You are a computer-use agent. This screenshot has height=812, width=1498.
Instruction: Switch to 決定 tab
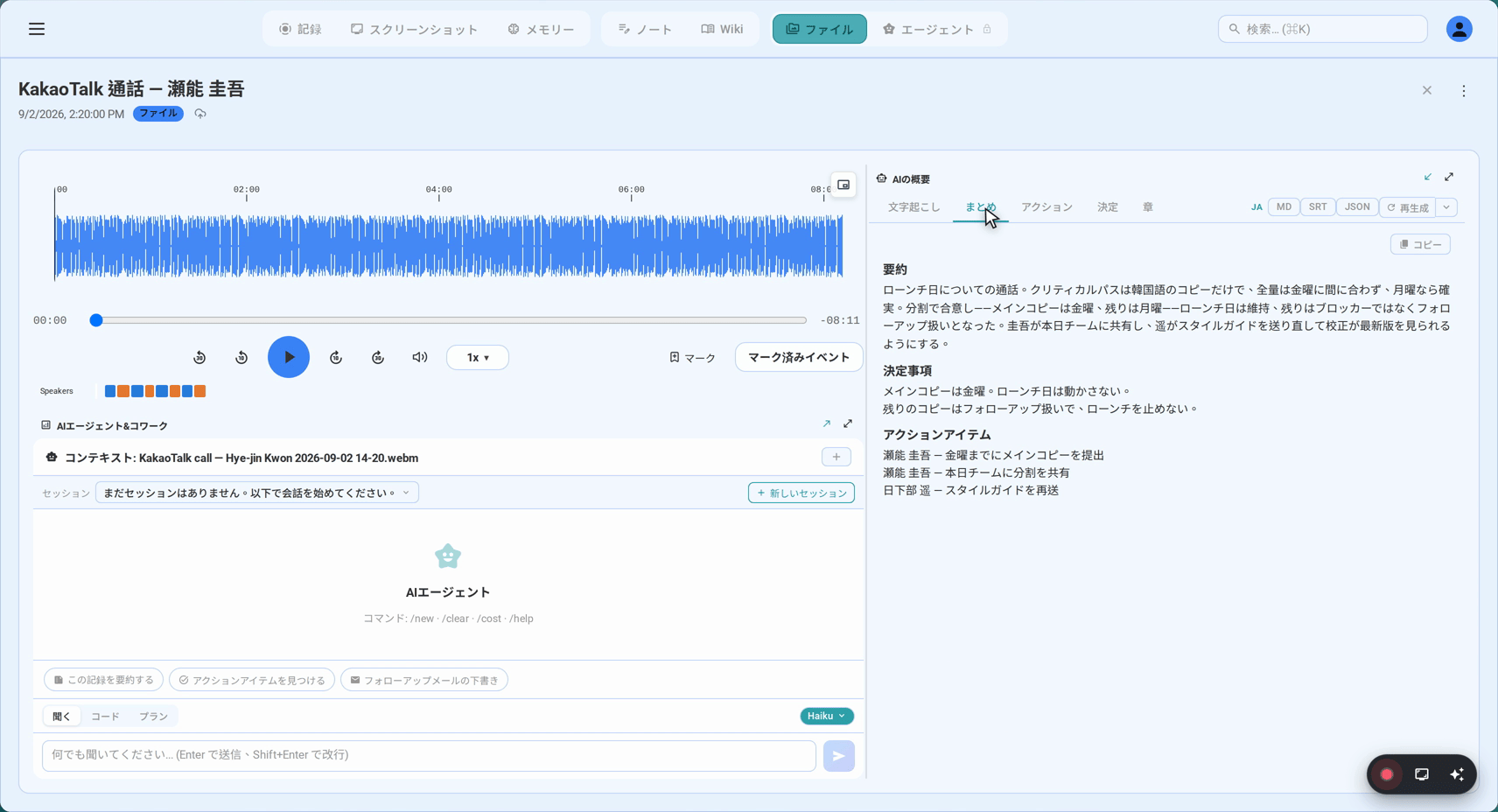click(x=1108, y=207)
